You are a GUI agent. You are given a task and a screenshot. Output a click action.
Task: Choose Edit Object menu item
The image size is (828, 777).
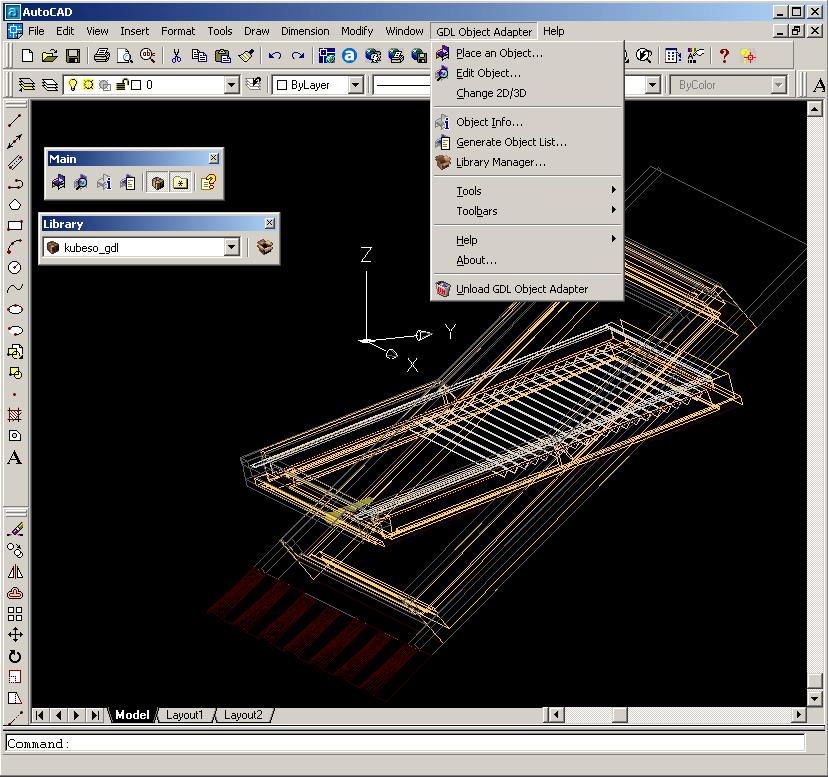(x=527, y=73)
